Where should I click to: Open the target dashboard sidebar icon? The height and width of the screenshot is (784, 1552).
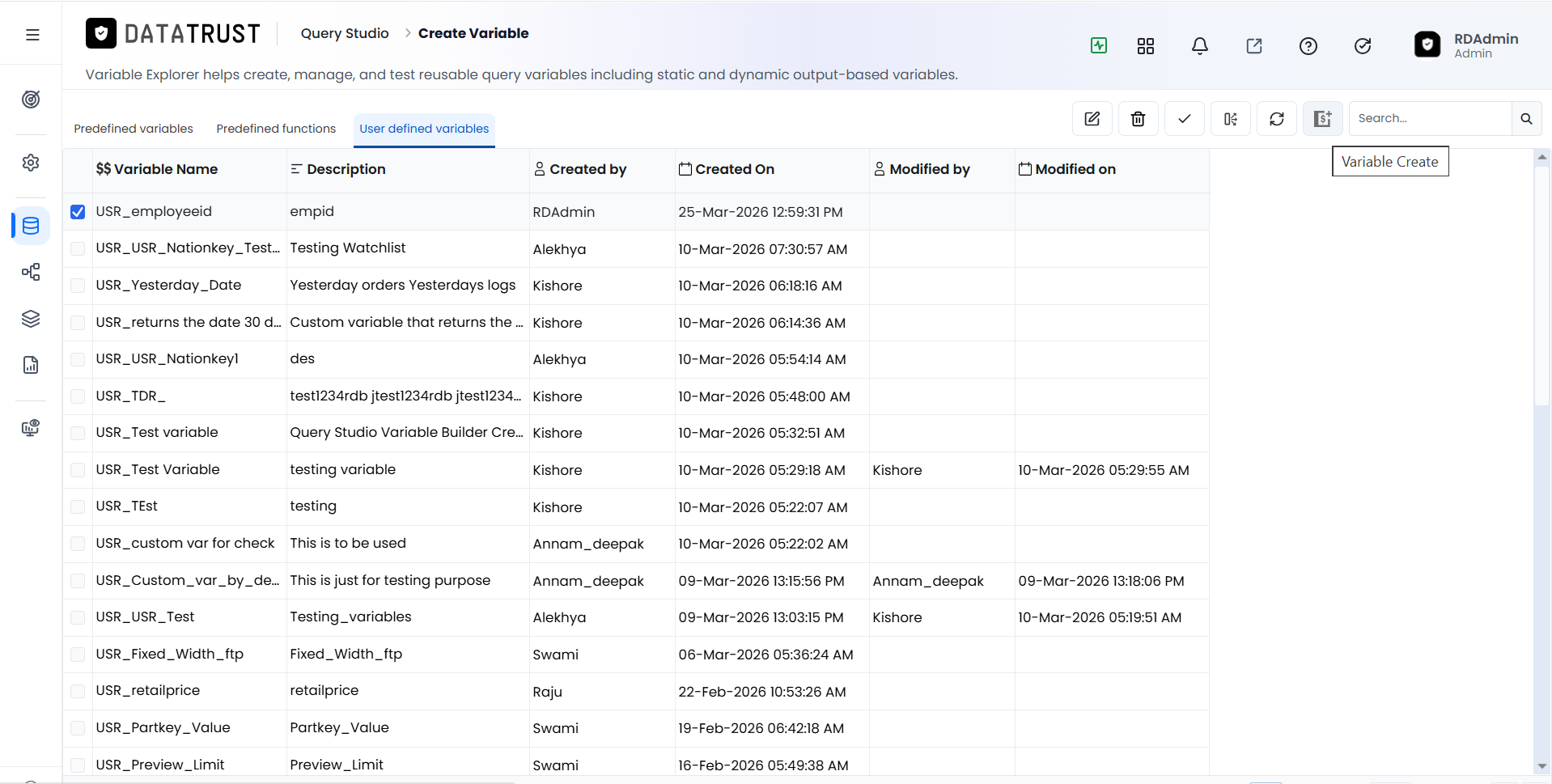31,100
